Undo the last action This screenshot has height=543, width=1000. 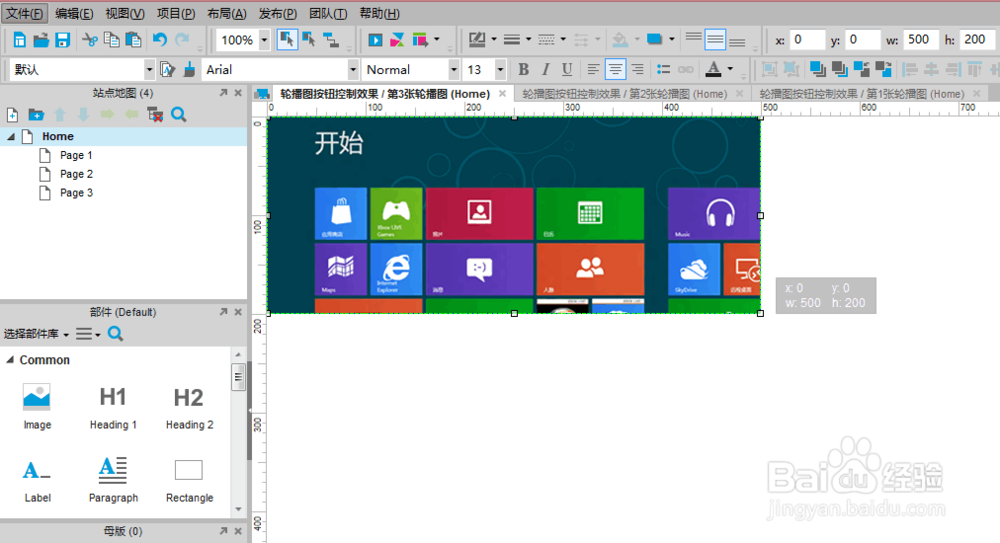[x=159, y=40]
